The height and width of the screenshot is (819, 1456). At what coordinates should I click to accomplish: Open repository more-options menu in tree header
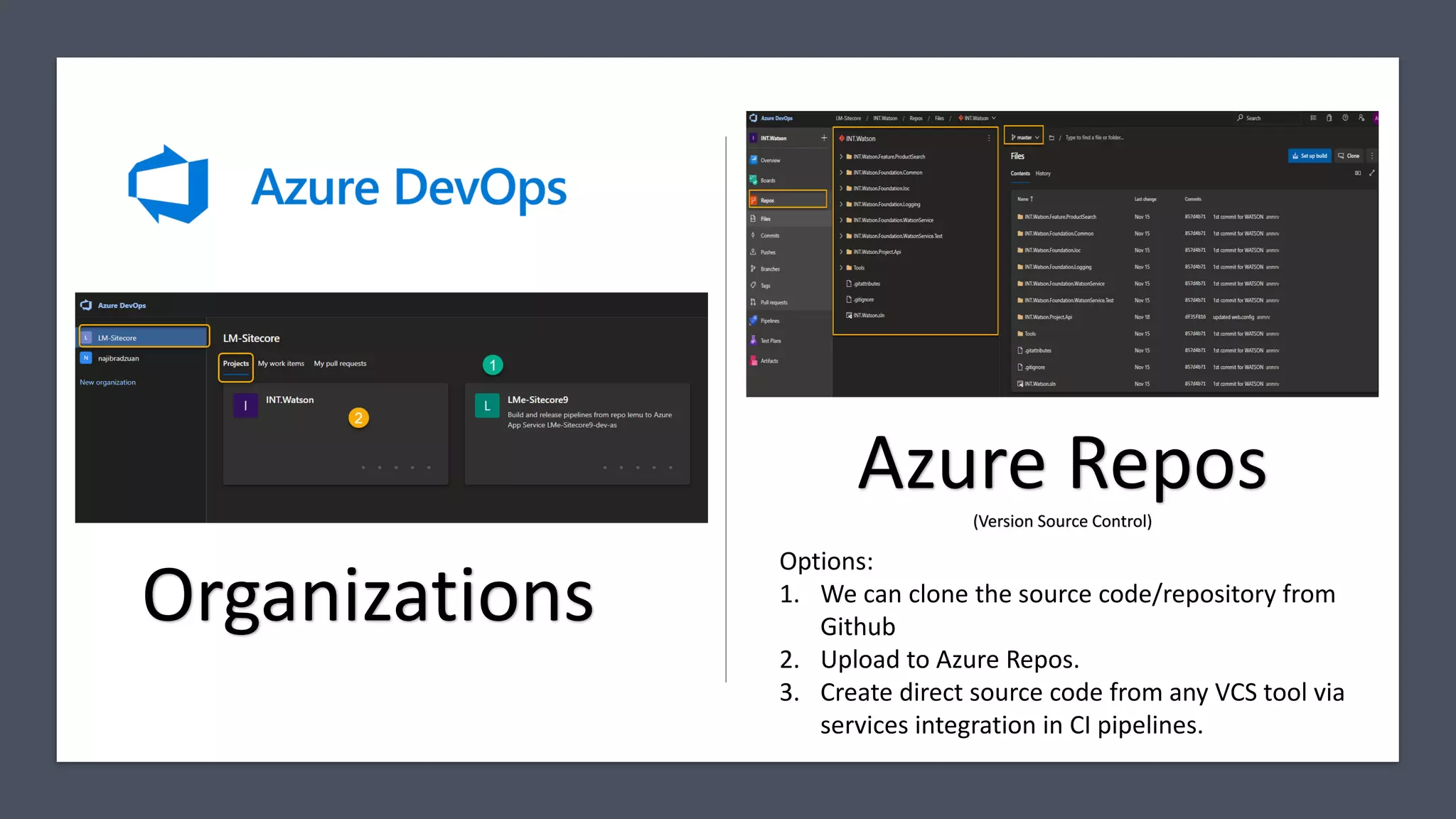coord(989,139)
